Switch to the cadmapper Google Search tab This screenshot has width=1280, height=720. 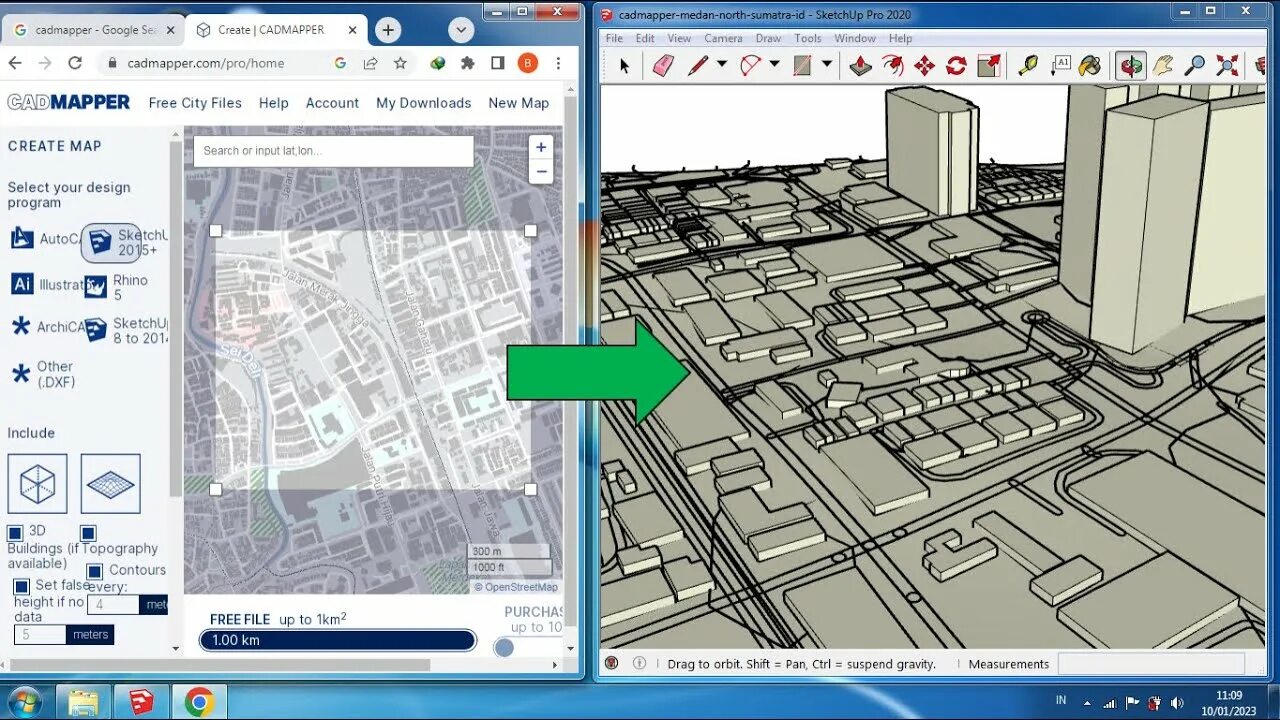click(94, 30)
